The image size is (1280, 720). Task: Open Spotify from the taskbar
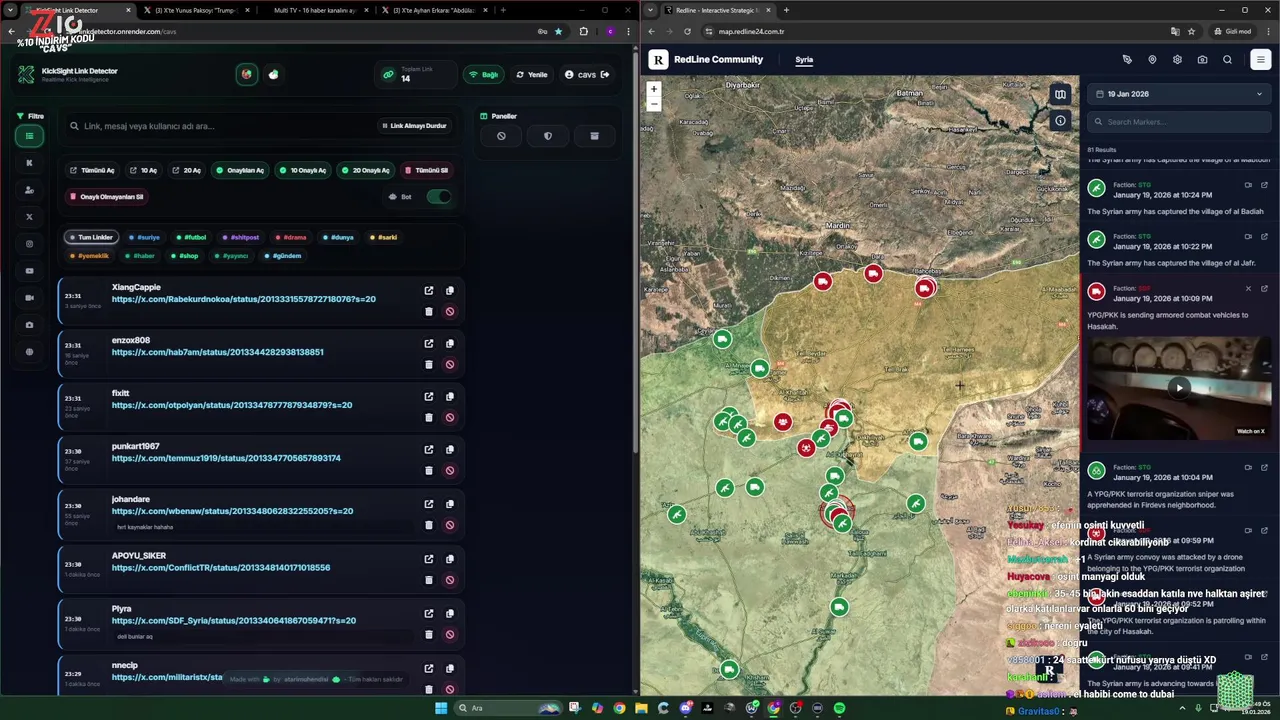click(x=839, y=708)
